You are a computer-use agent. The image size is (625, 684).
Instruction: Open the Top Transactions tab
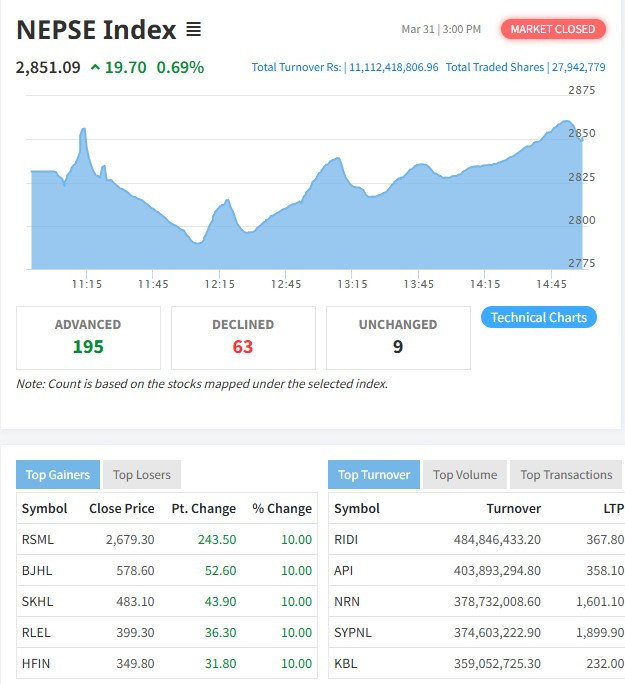tap(566, 475)
